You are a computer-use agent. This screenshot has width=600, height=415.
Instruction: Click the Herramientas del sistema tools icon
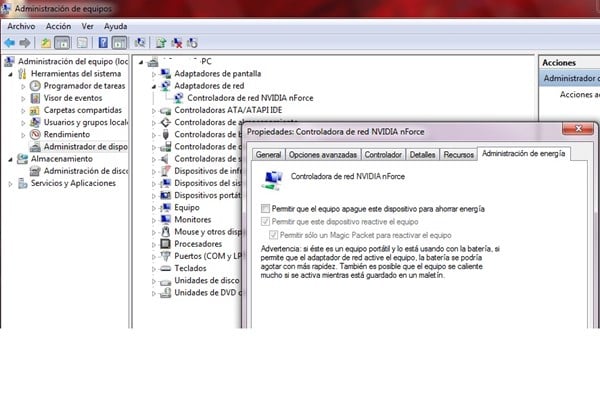(x=23, y=73)
